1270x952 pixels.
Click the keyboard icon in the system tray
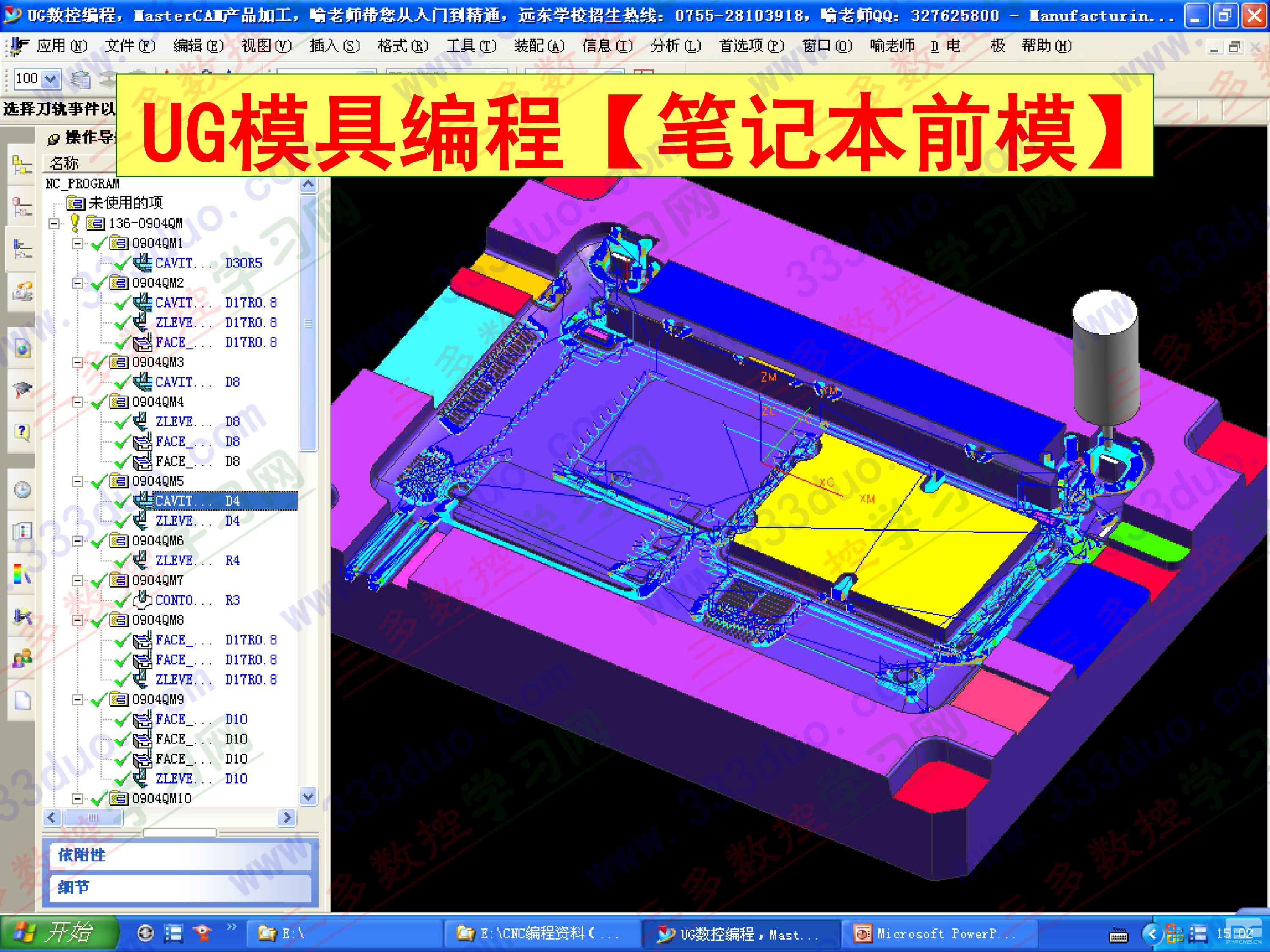tap(1118, 936)
